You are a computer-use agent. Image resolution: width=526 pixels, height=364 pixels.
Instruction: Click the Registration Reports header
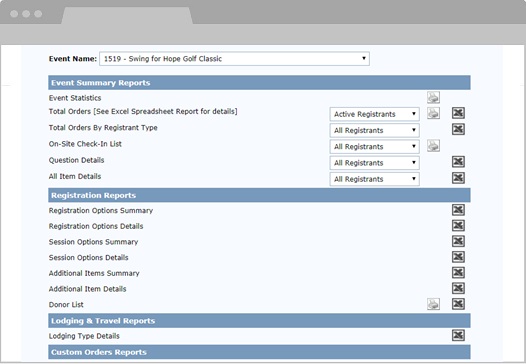click(x=259, y=195)
